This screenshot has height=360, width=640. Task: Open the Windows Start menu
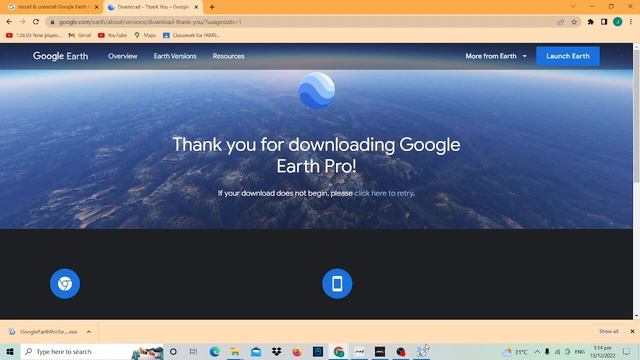pyautogui.click(x=10, y=351)
